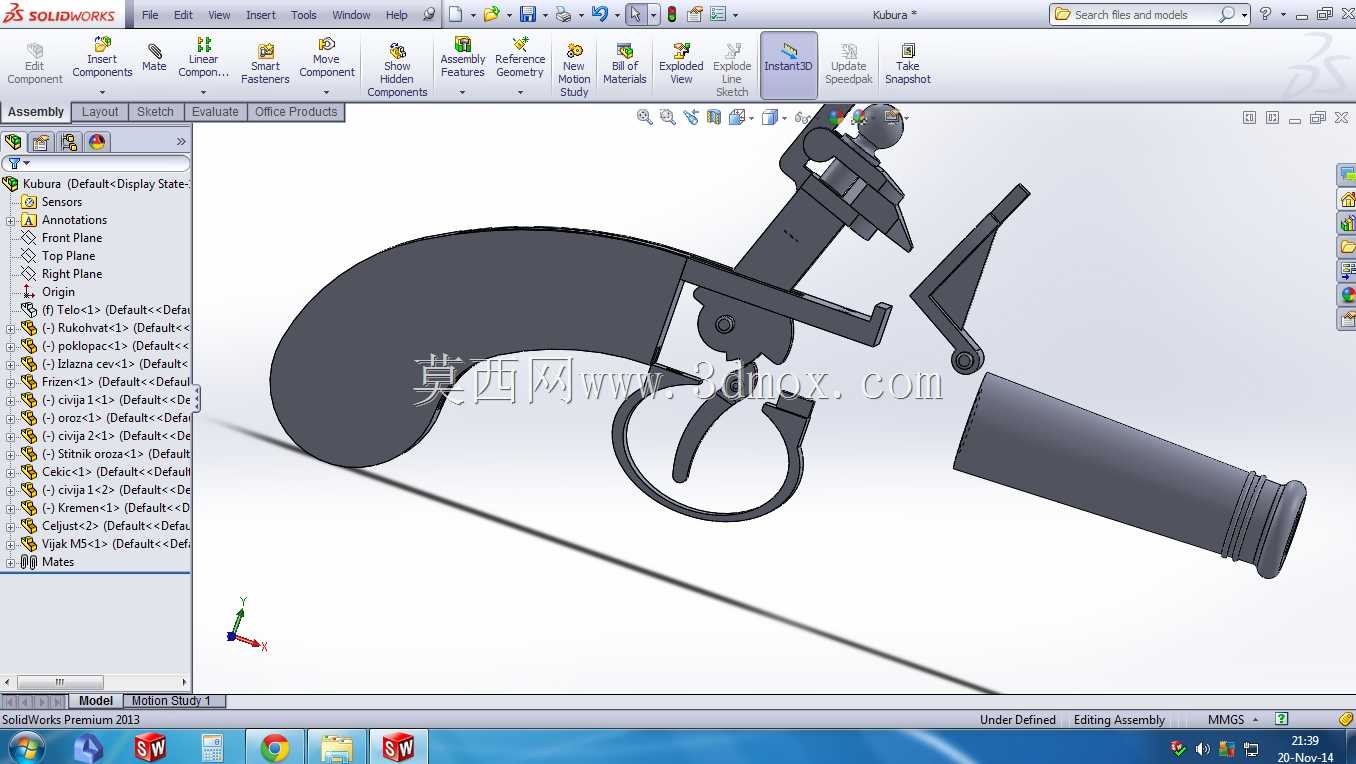Open the File Explorer task pane tab

(x=1347, y=246)
